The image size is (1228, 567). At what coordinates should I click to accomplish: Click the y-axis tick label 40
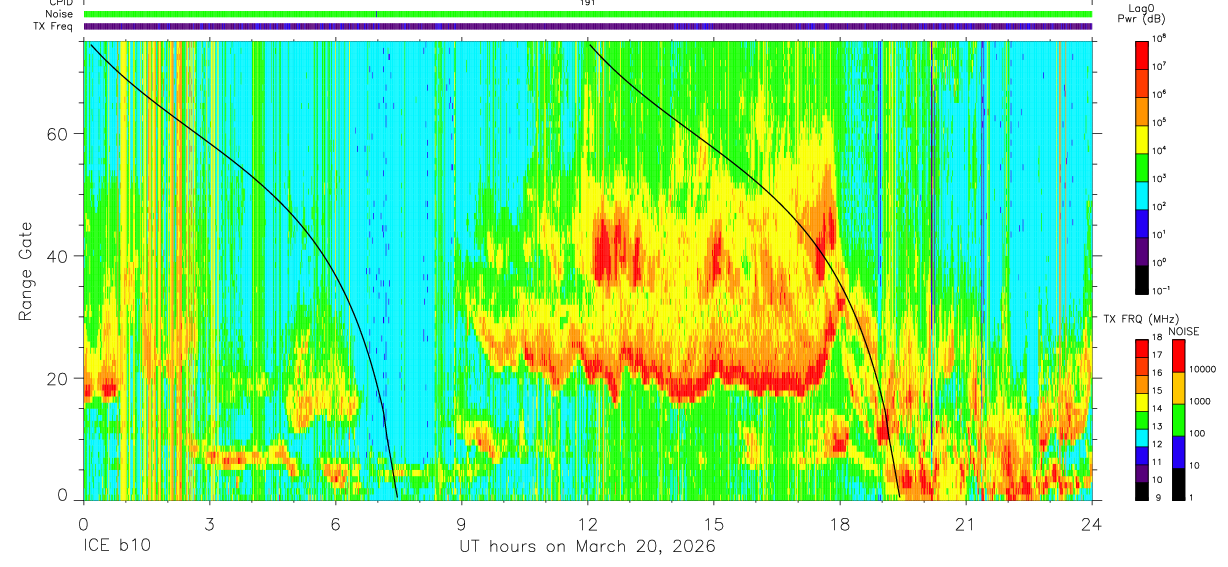57,256
